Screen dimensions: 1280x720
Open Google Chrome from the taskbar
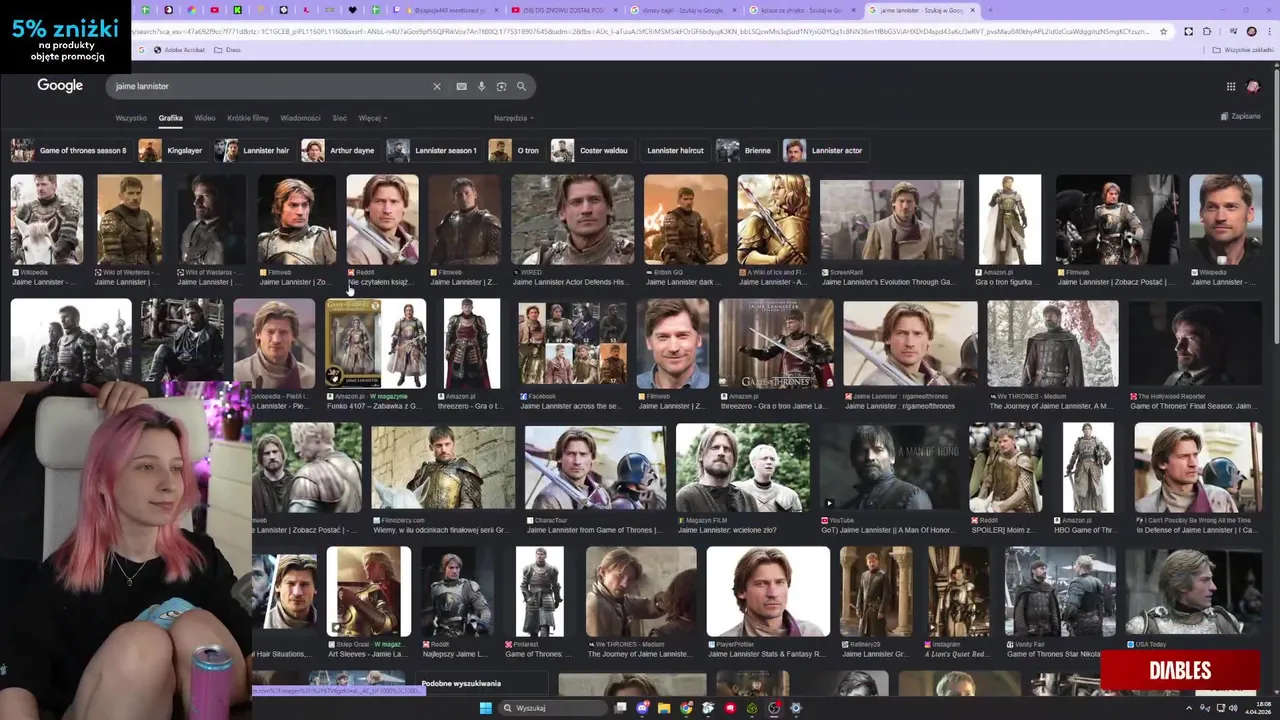point(686,708)
